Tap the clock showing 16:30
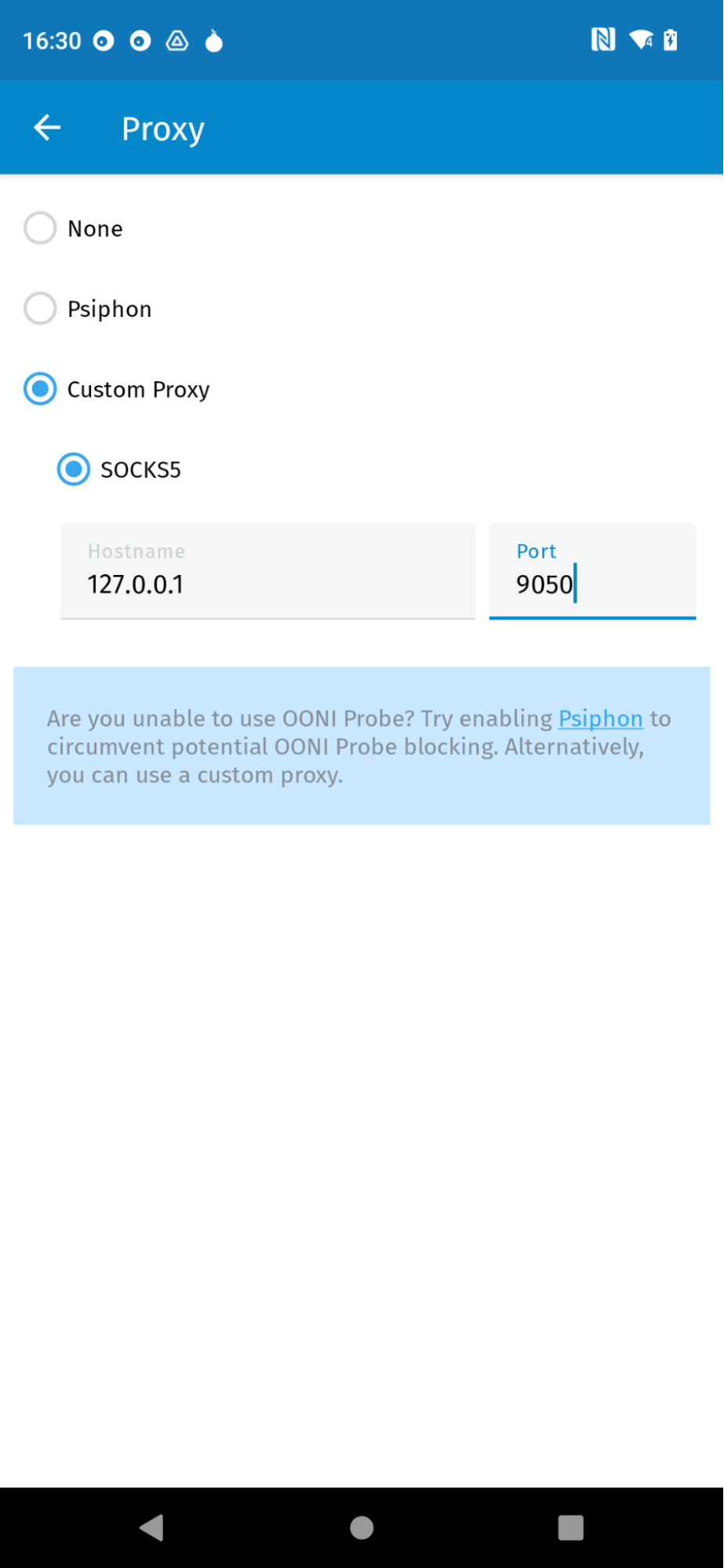Image resolution: width=724 pixels, height=1568 pixels. [52, 41]
